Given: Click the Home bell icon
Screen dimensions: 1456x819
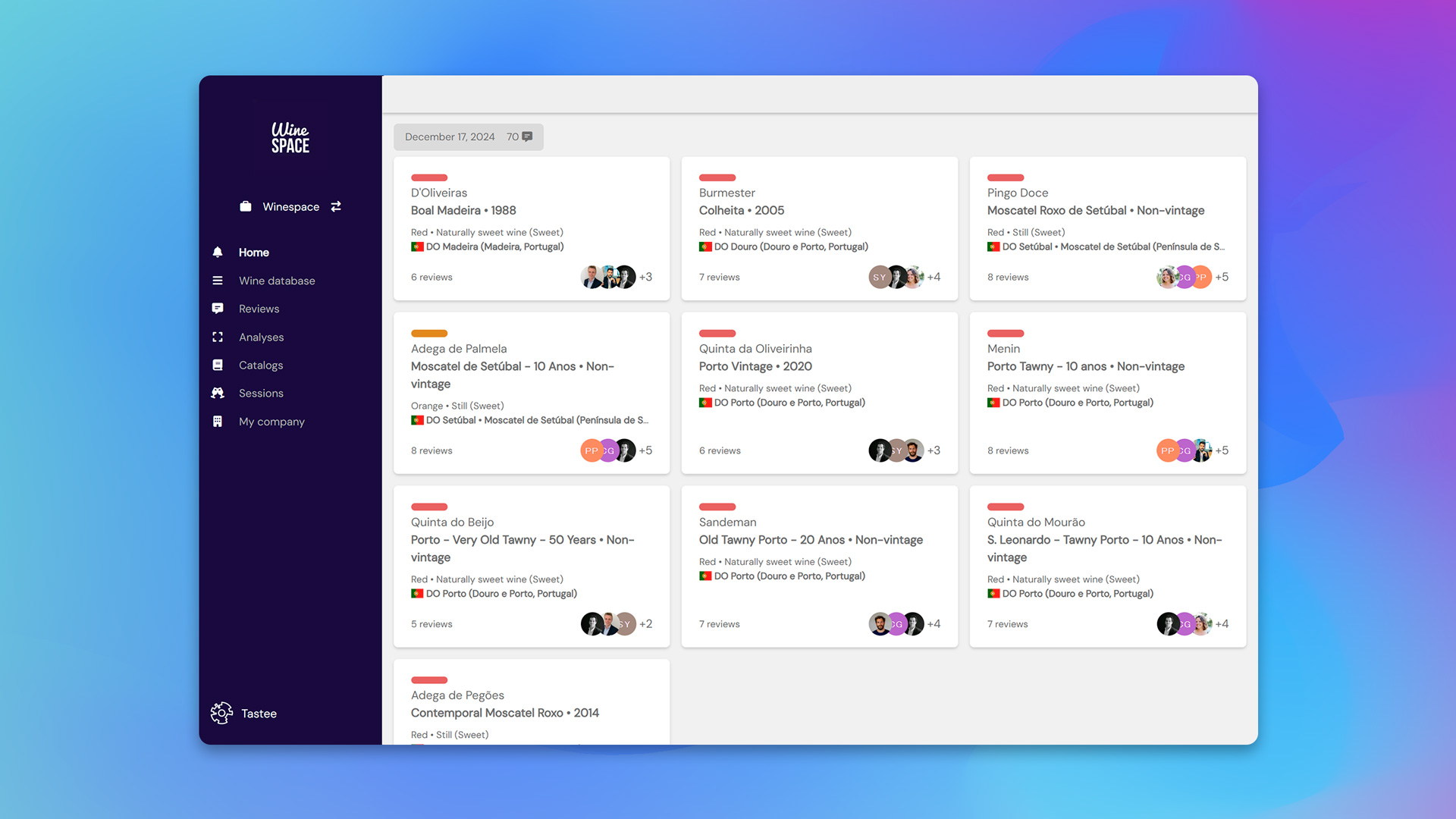Looking at the screenshot, I should [x=218, y=252].
